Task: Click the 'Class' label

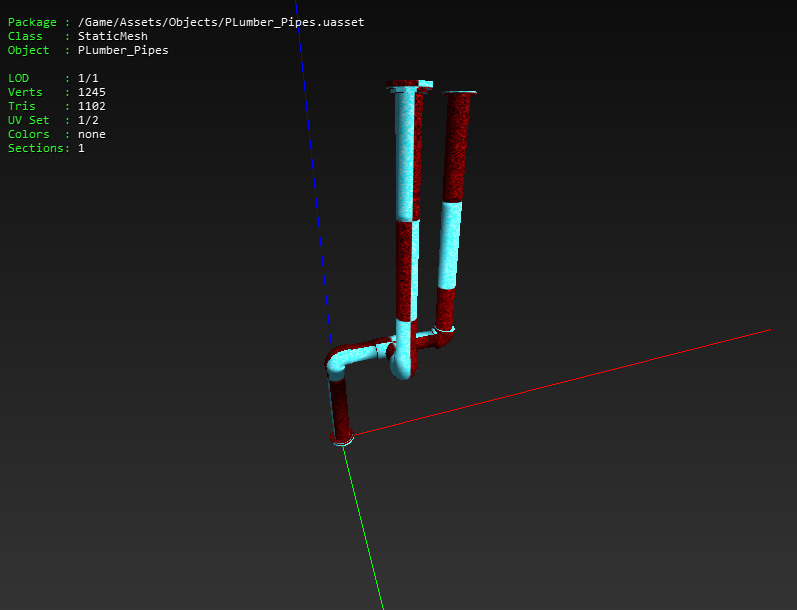Action: coord(25,36)
